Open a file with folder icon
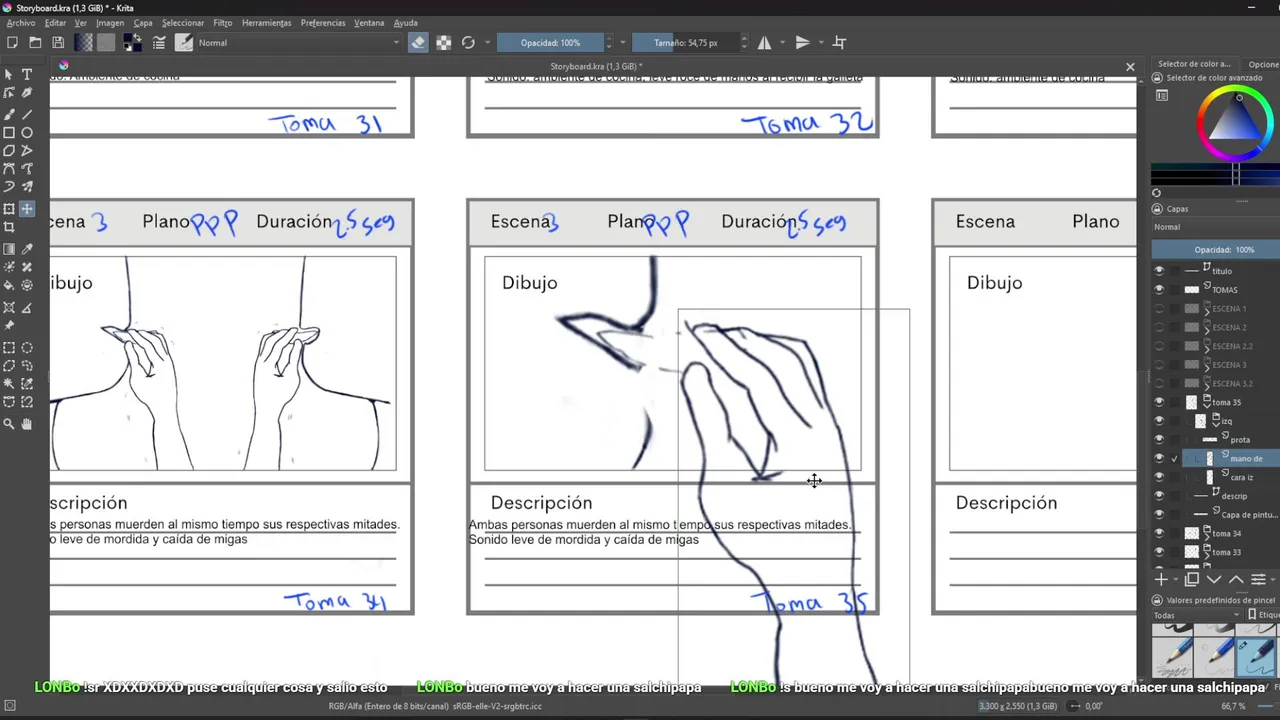The height and width of the screenshot is (720, 1280). (x=35, y=43)
